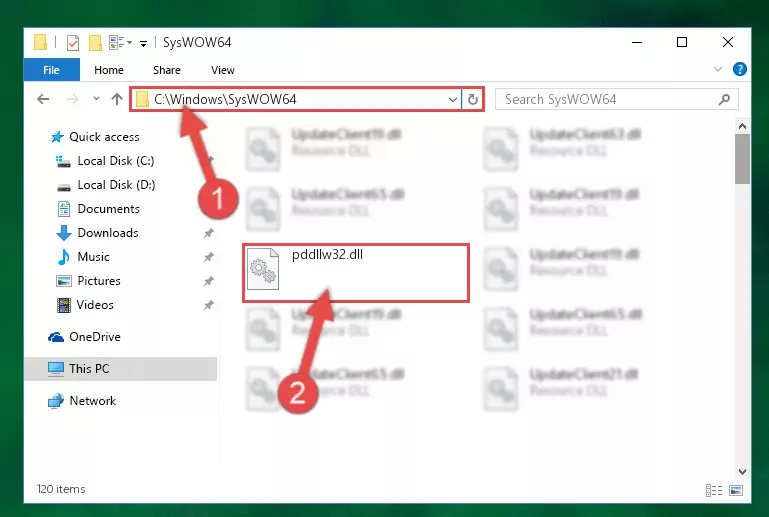769x517 pixels.
Task: Open the Customize Quick Access Toolbar dropdown
Action: [x=143, y=44]
